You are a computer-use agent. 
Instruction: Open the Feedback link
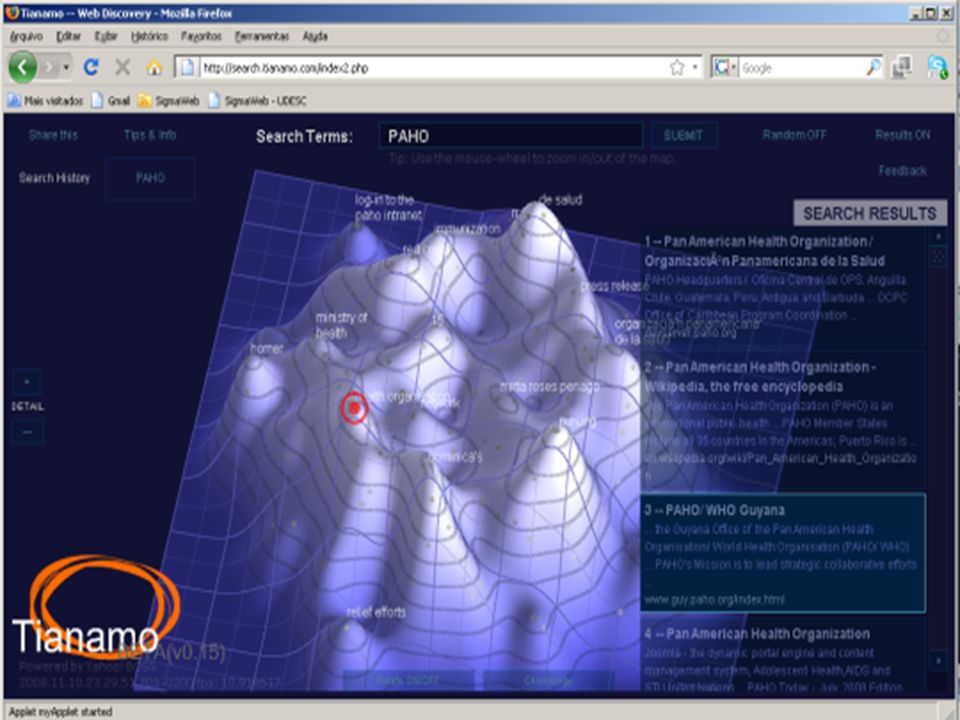point(902,170)
